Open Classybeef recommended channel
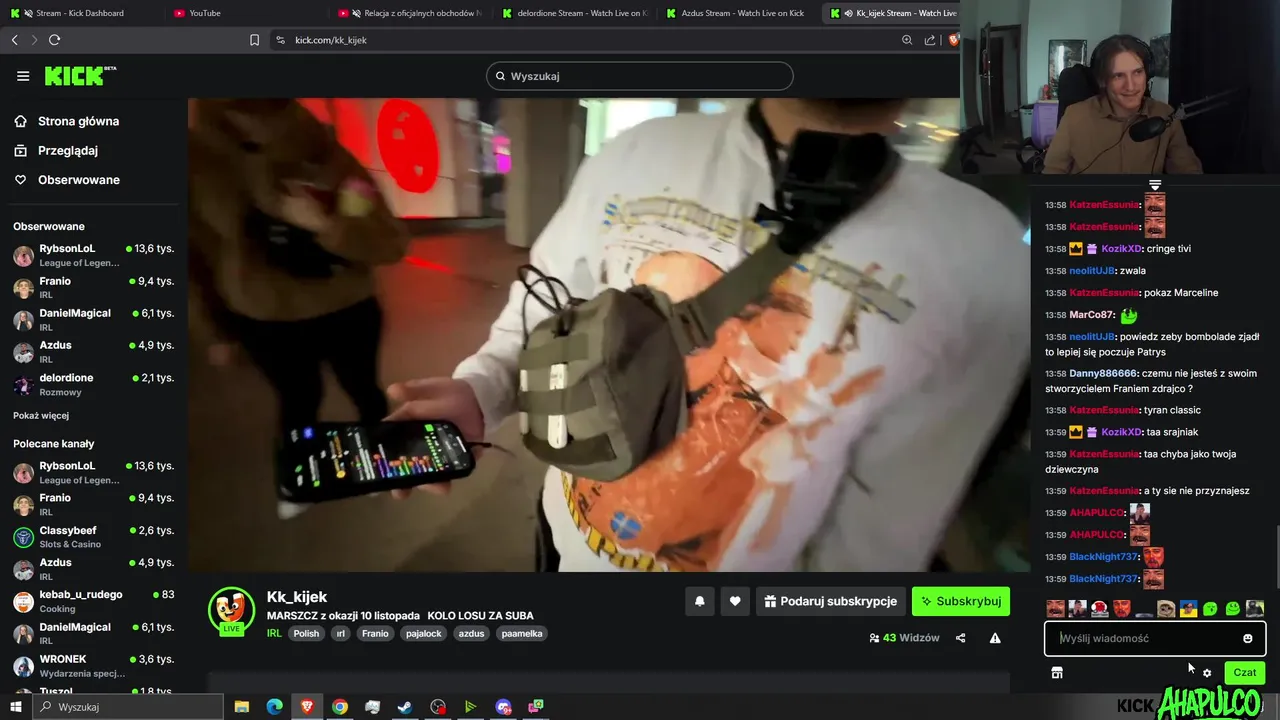1280x720 pixels. coord(93,537)
